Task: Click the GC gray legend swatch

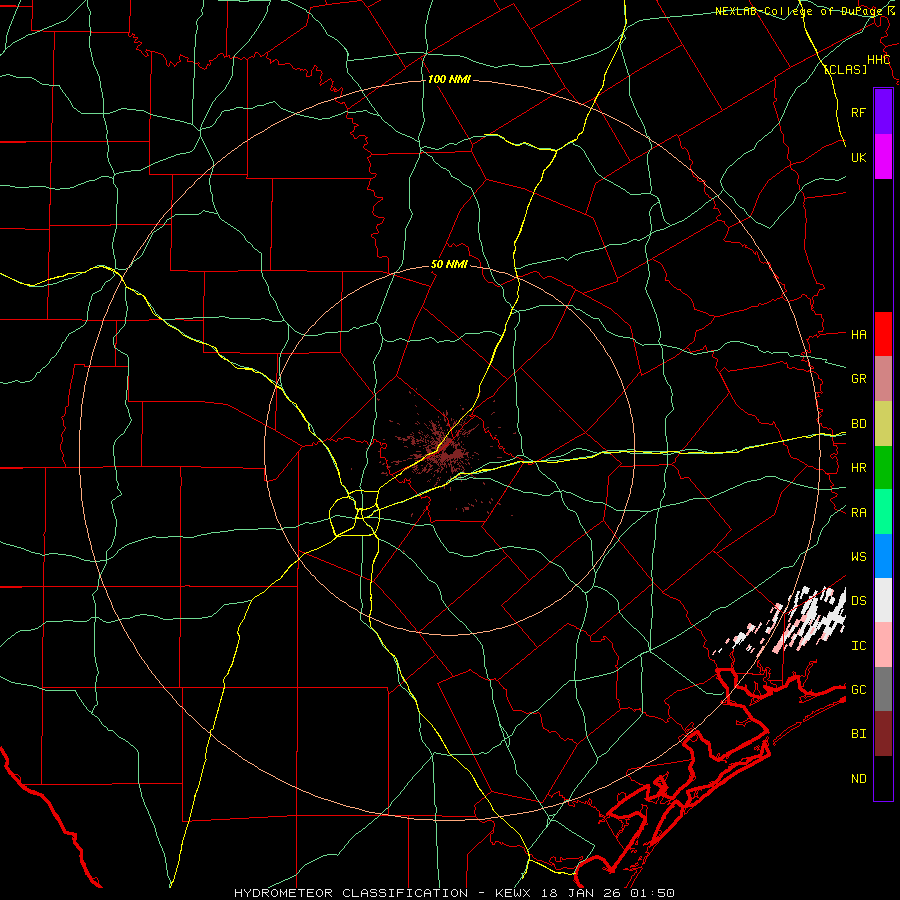Action: click(x=883, y=689)
